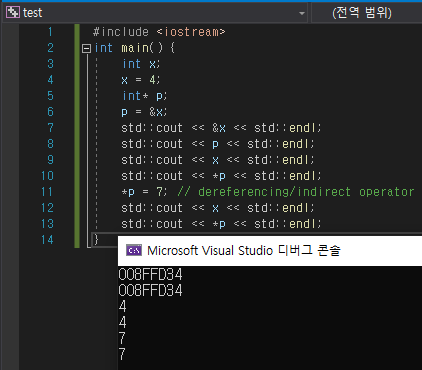Viewport: 422px width, 370px height.
Task: Click the Visual Studio debug console icon
Action: tap(134, 250)
